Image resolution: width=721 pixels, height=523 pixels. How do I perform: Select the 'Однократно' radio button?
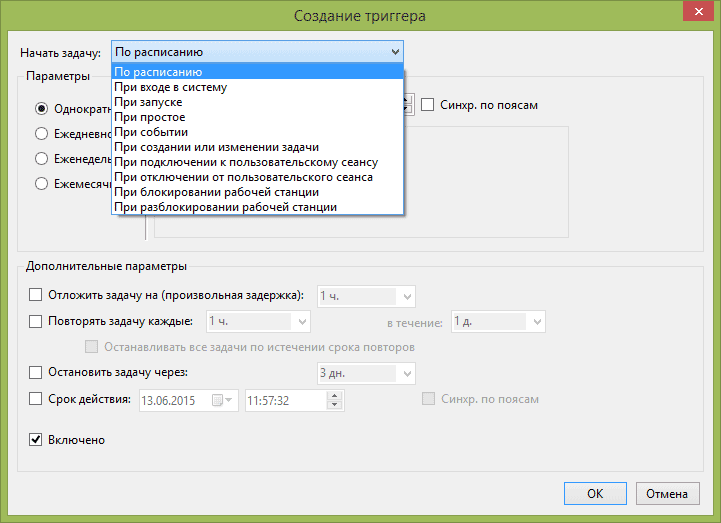coord(41,109)
